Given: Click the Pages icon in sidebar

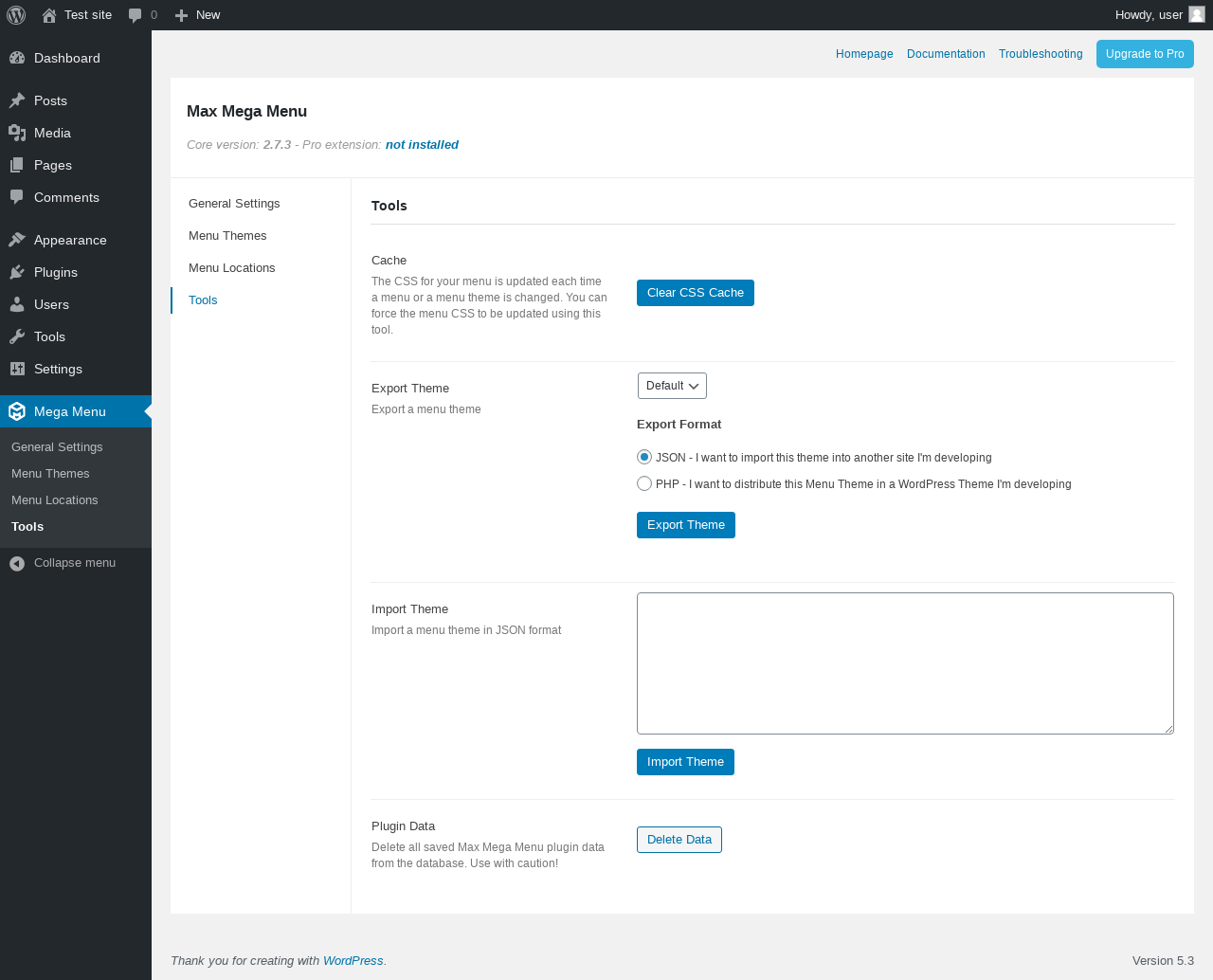Looking at the screenshot, I should click(x=17, y=165).
